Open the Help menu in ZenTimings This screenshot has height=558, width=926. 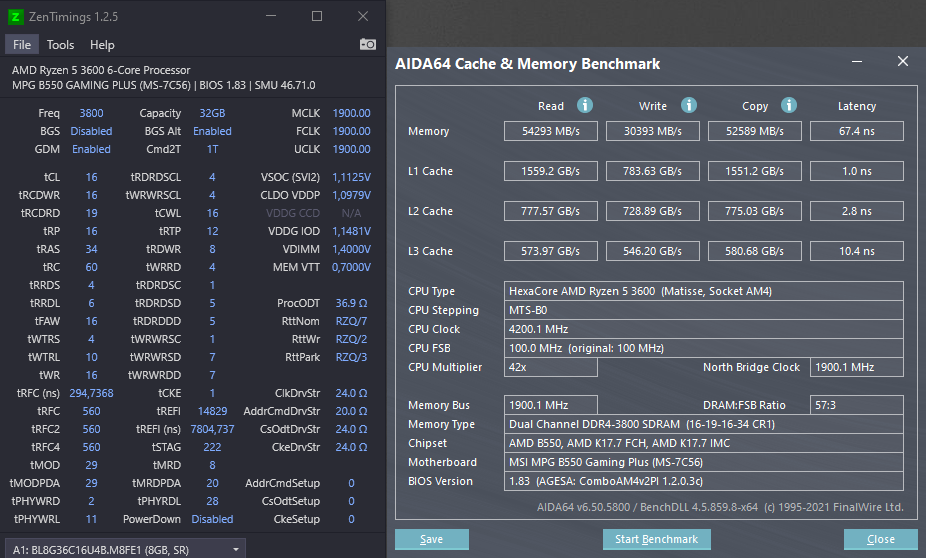(x=102, y=45)
